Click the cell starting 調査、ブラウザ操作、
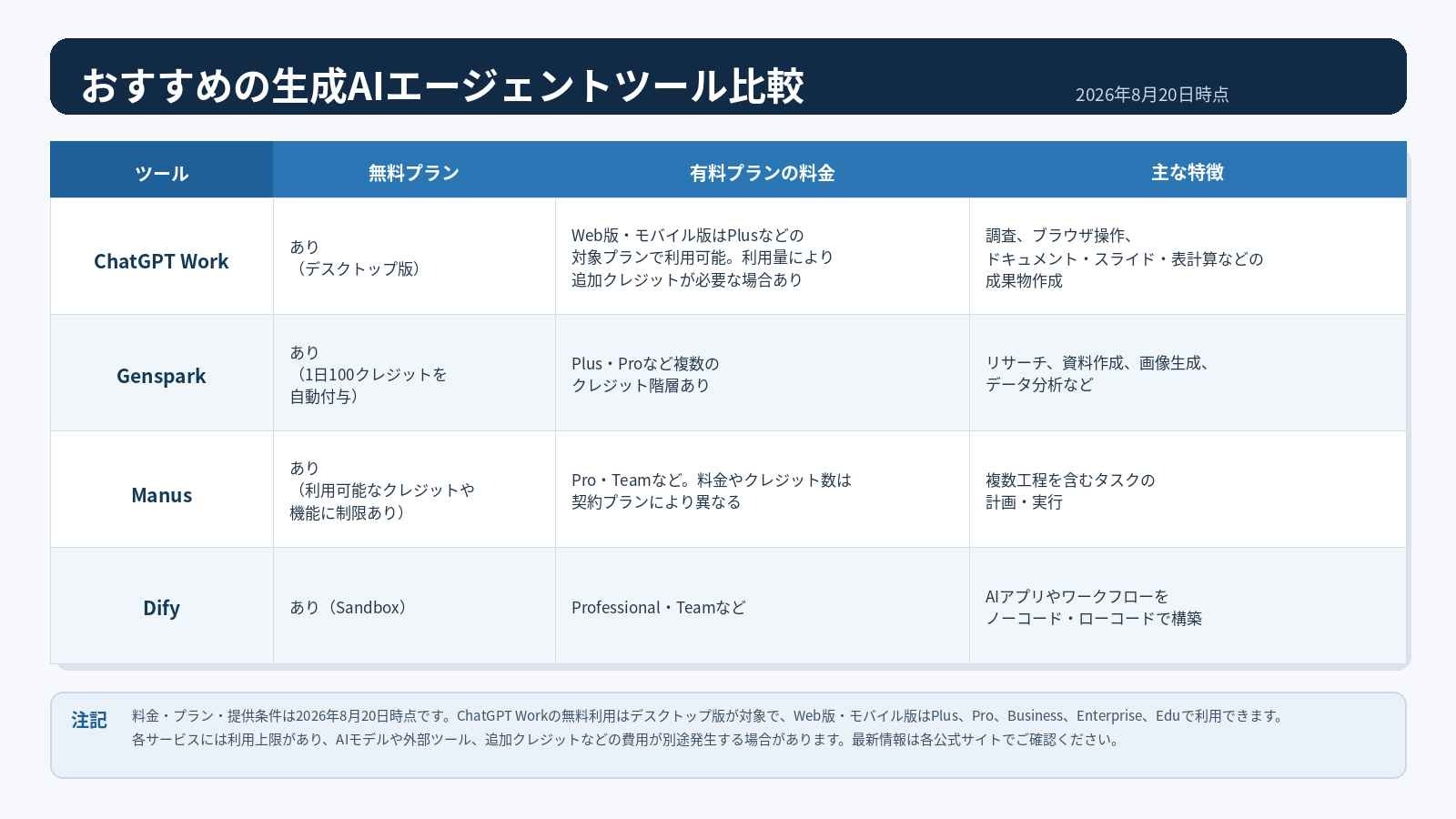This screenshot has width=1456, height=819. point(1188,257)
